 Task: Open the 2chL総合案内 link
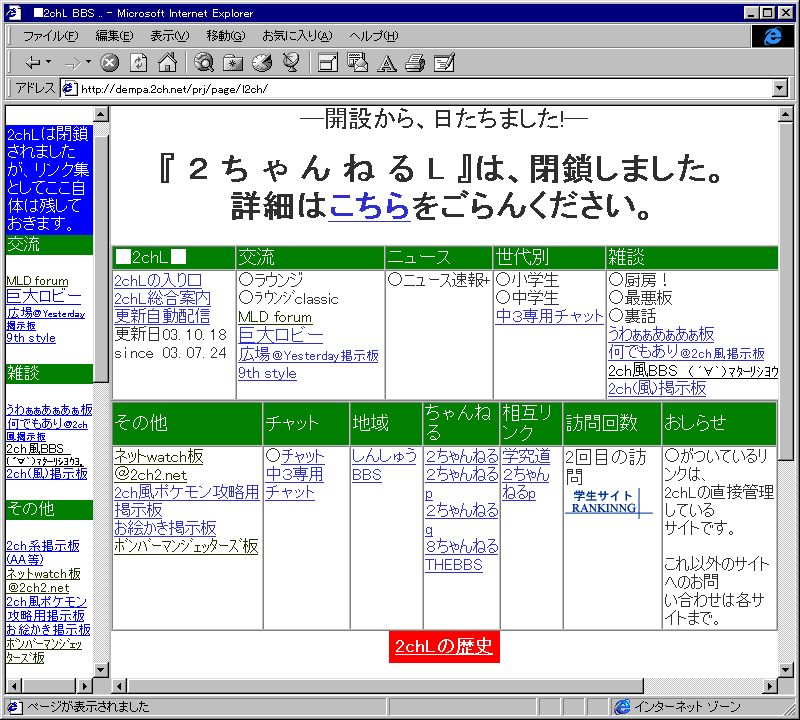click(162, 298)
